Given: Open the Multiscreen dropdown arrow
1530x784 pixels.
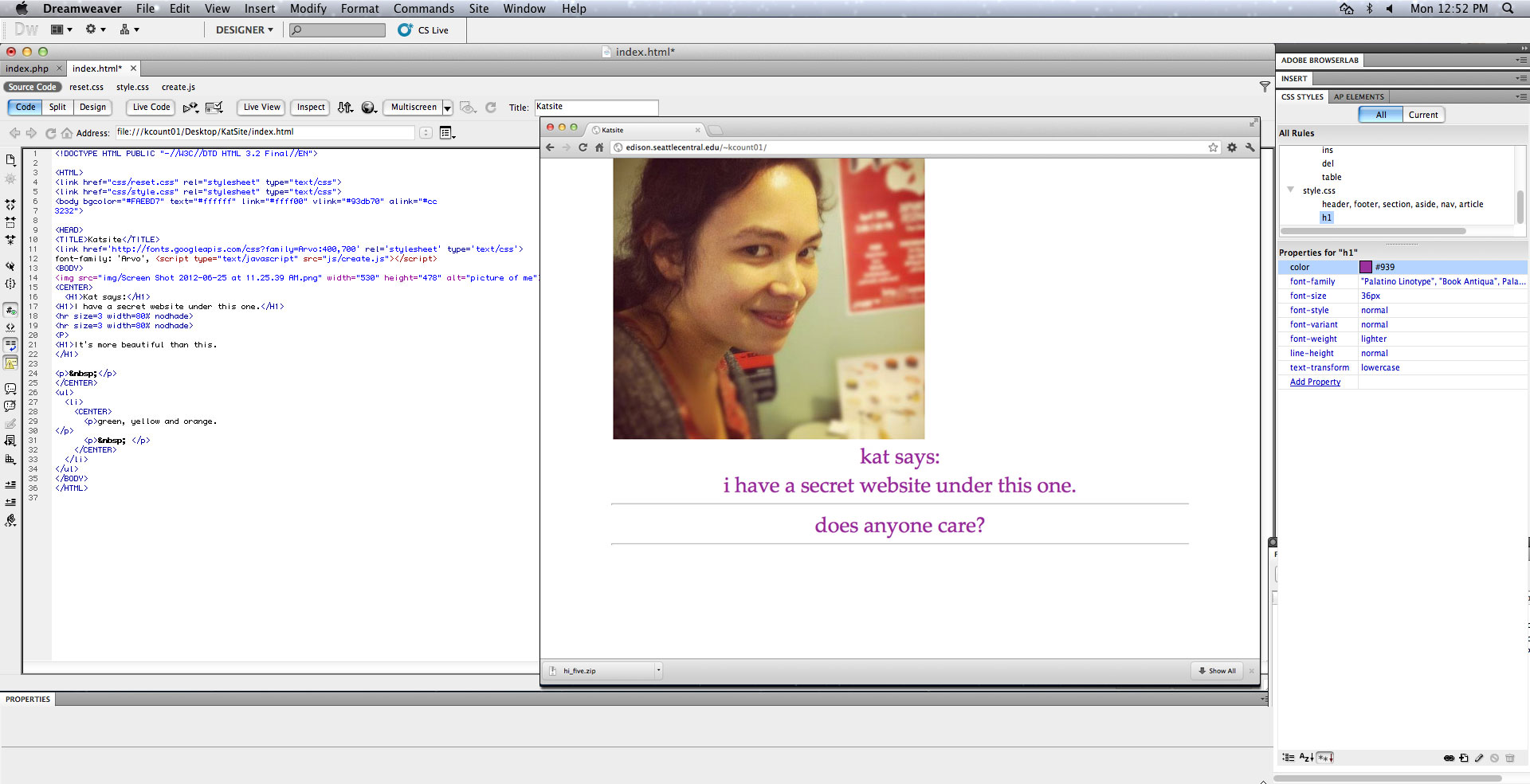Looking at the screenshot, I should click(447, 108).
